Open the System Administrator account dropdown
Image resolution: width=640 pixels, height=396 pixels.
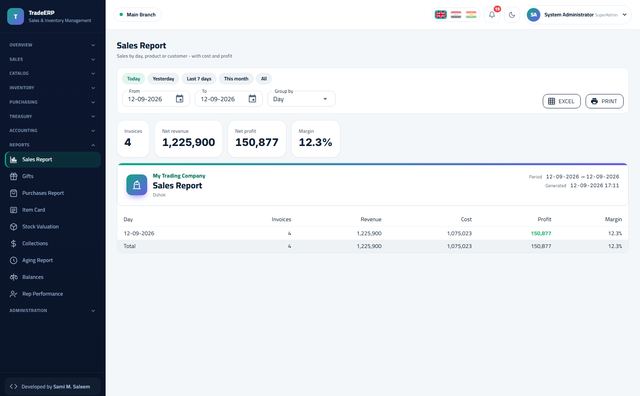578,15
